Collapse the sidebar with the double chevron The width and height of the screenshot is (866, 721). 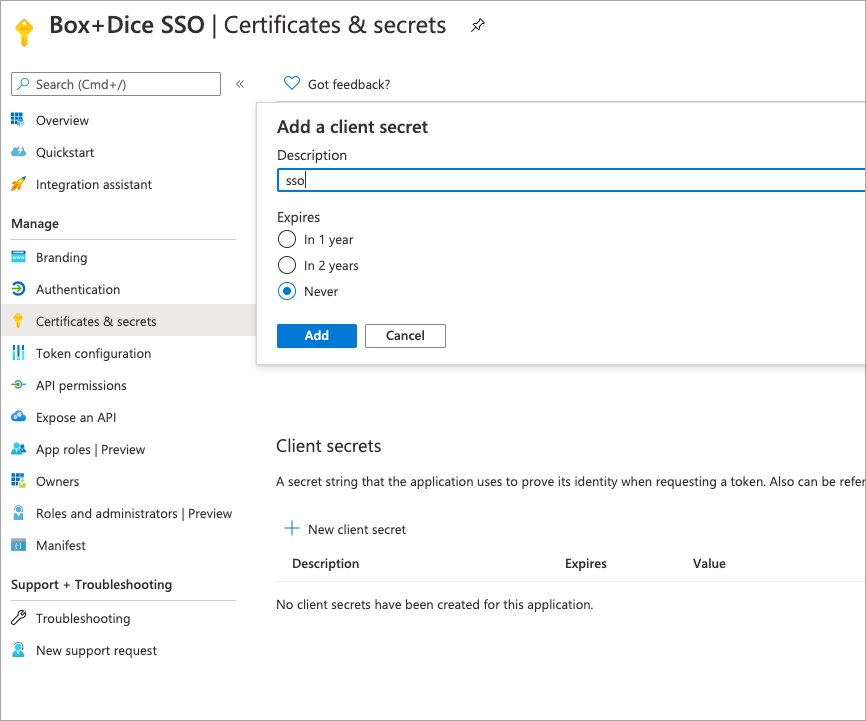click(x=240, y=84)
